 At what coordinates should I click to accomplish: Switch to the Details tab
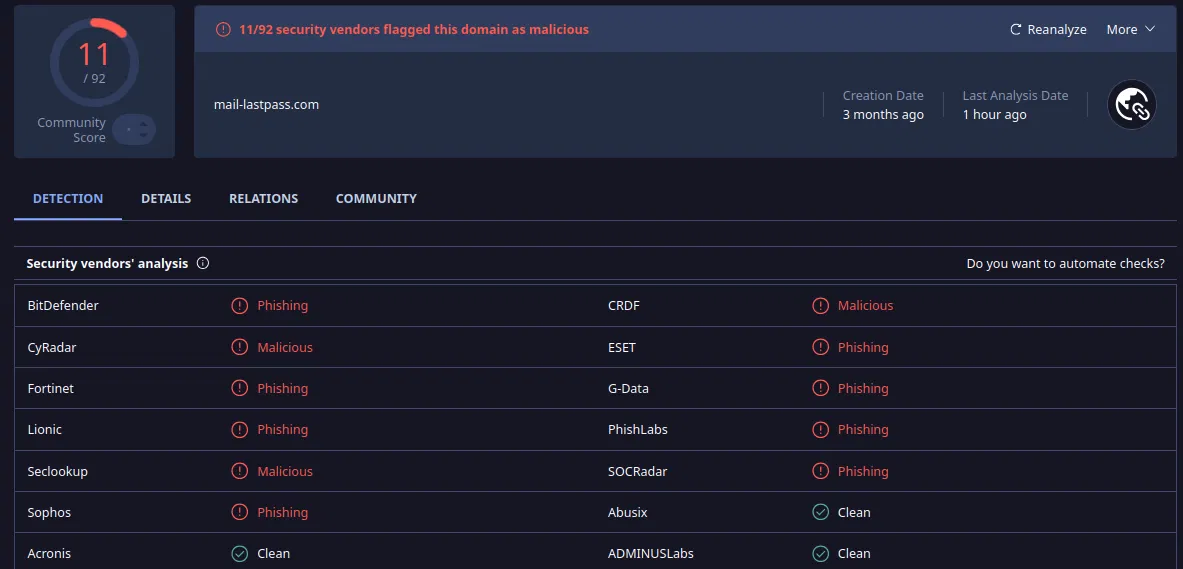coord(166,199)
